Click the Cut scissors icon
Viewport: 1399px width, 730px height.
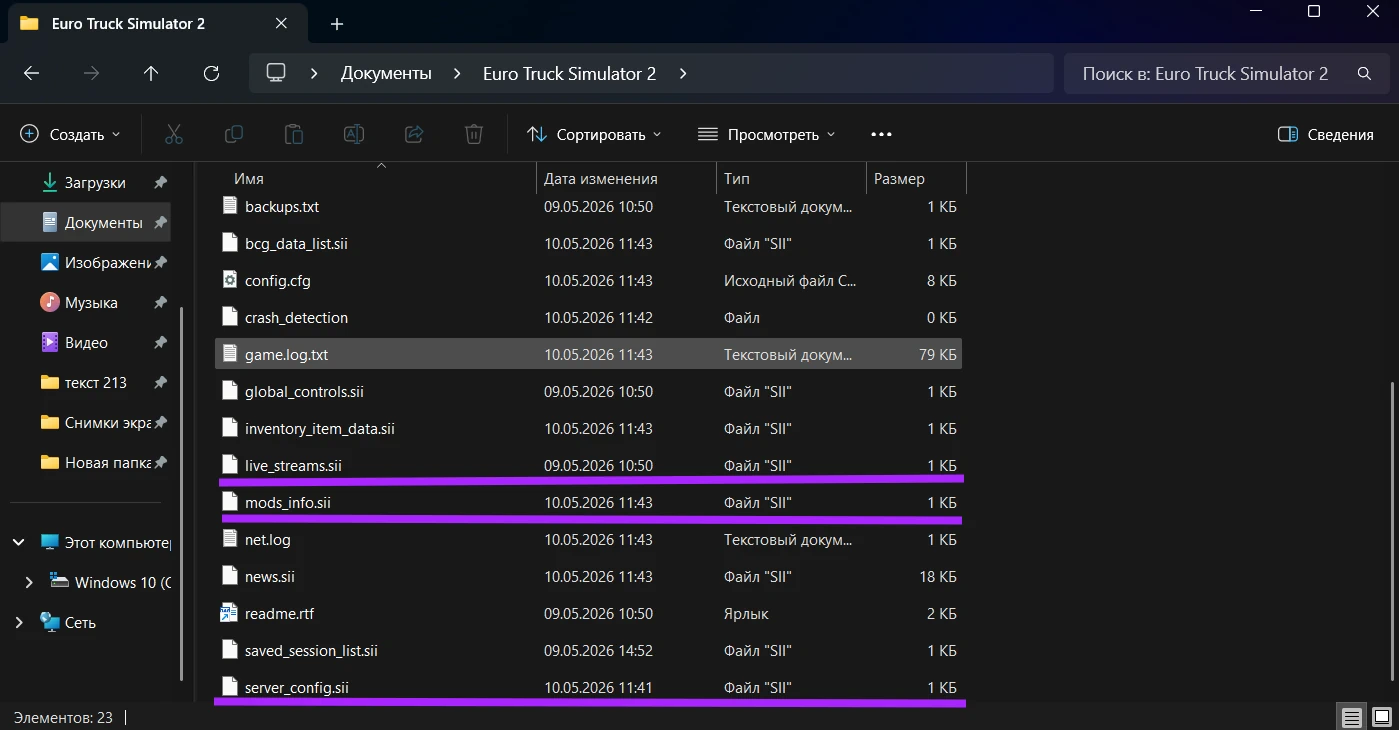(174, 134)
